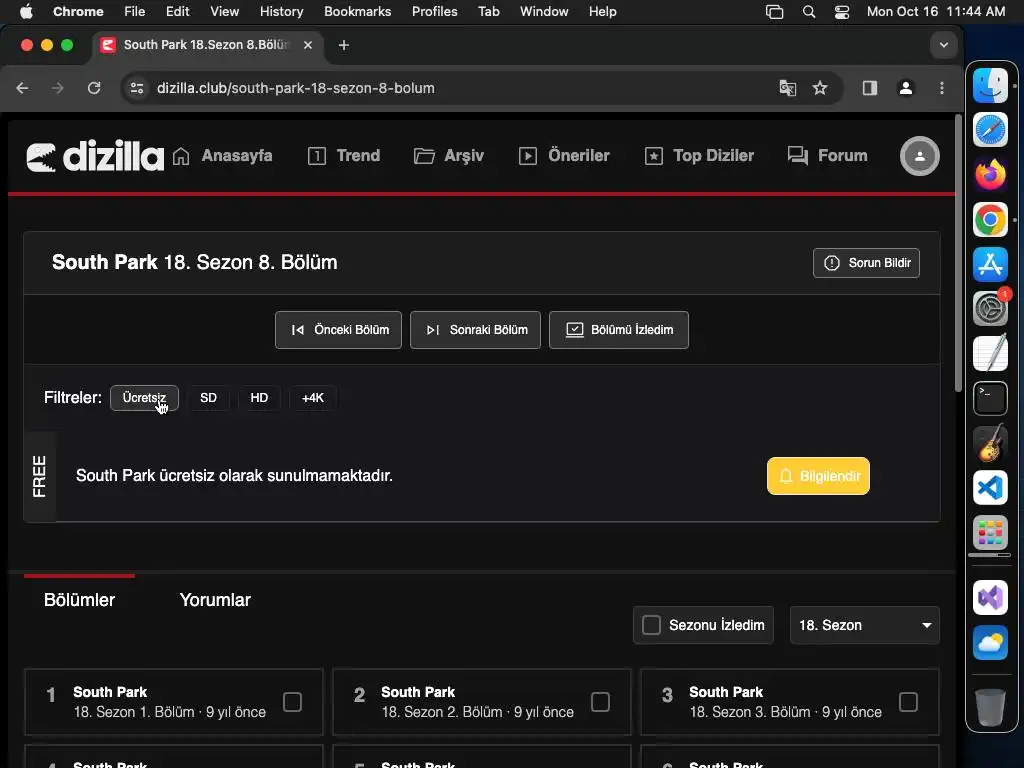This screenshot has height=768, width=1024.
Task: Open Control Center in menu bar
Action: (842, 12)
